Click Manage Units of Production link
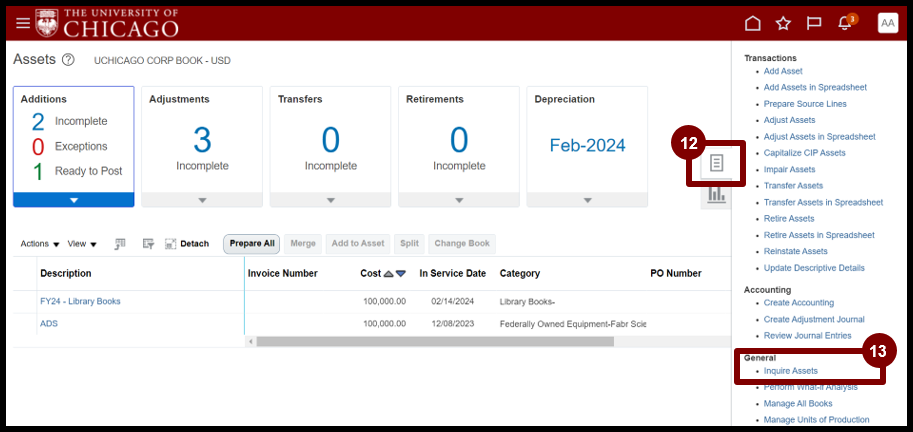 click(x=816, y=420)
